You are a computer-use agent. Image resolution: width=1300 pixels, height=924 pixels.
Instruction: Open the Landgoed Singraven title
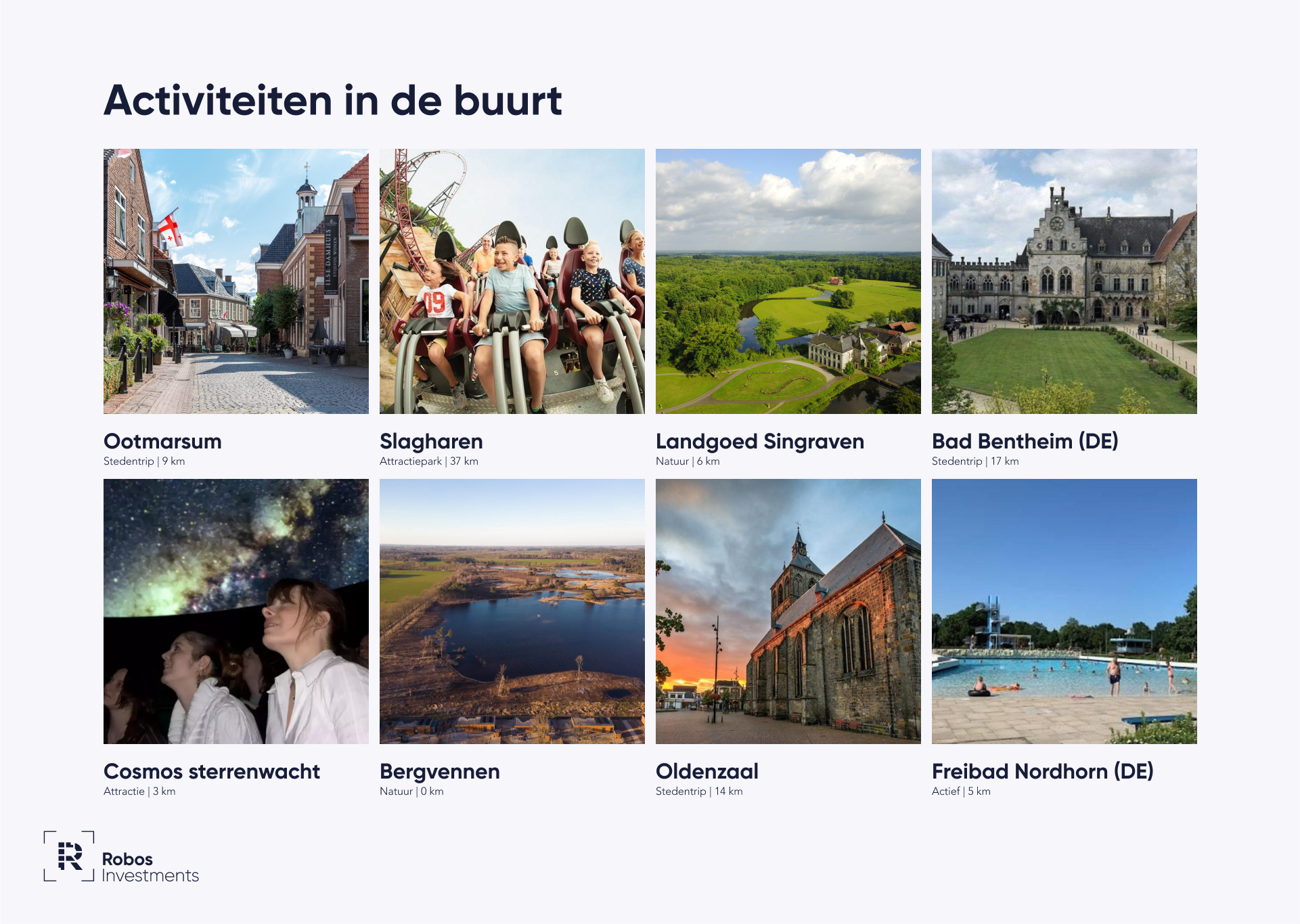759,441
